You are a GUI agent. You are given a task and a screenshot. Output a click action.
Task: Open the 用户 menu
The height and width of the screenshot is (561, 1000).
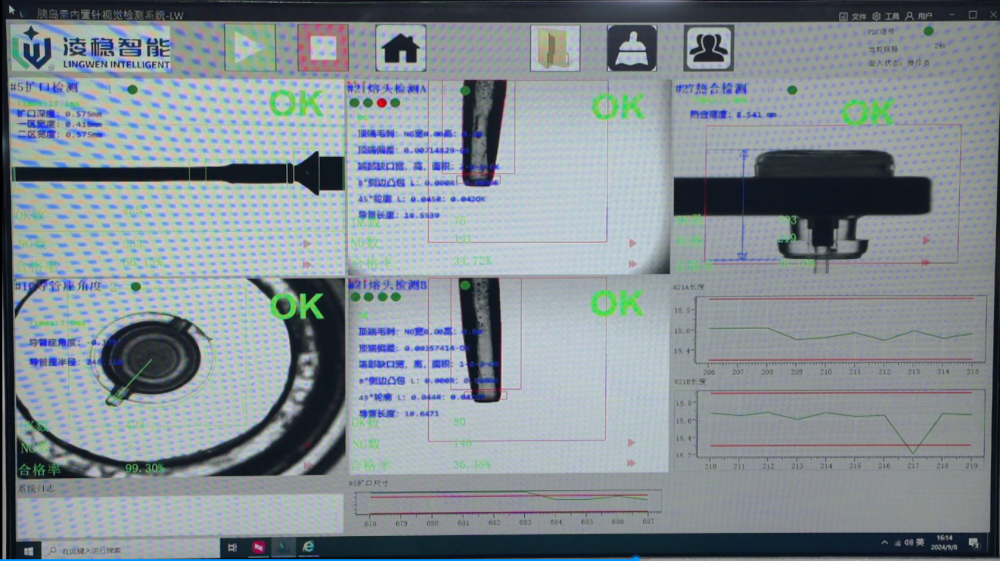pos(919,16)
